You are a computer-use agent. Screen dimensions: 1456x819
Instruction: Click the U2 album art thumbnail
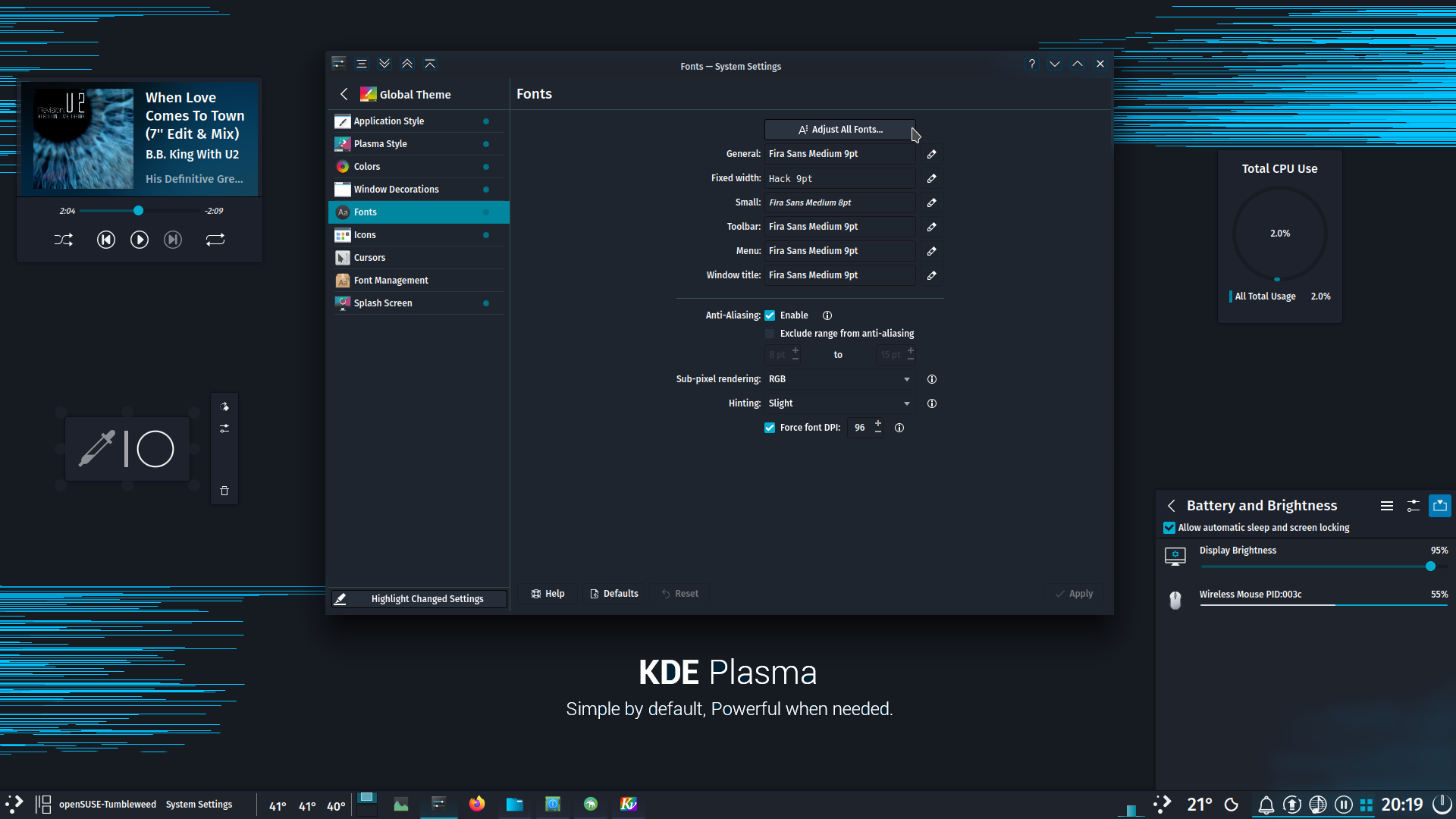83,139
